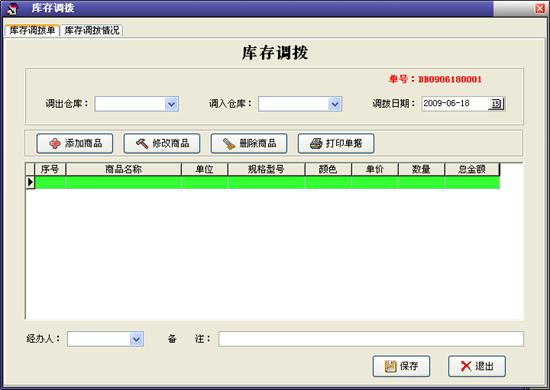Open the calendar picker for 调拨日期
The width and height of the screenshot is (550, 390).
tap(496, 104)
